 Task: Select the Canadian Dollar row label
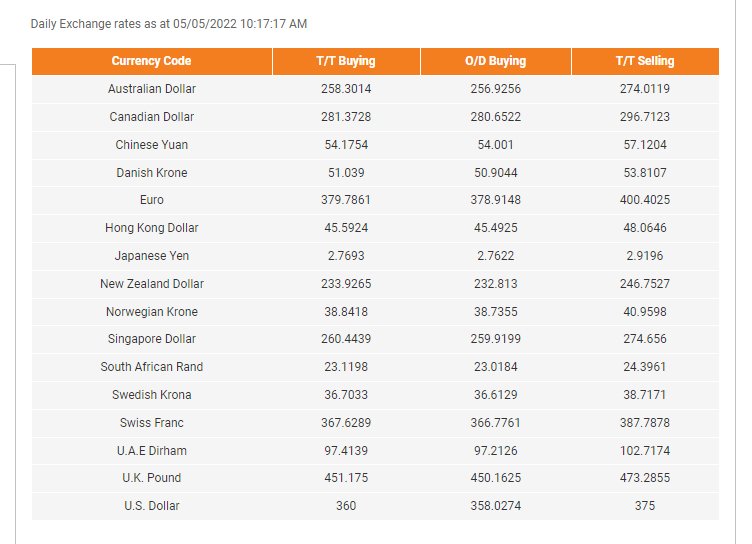point(152,117)
